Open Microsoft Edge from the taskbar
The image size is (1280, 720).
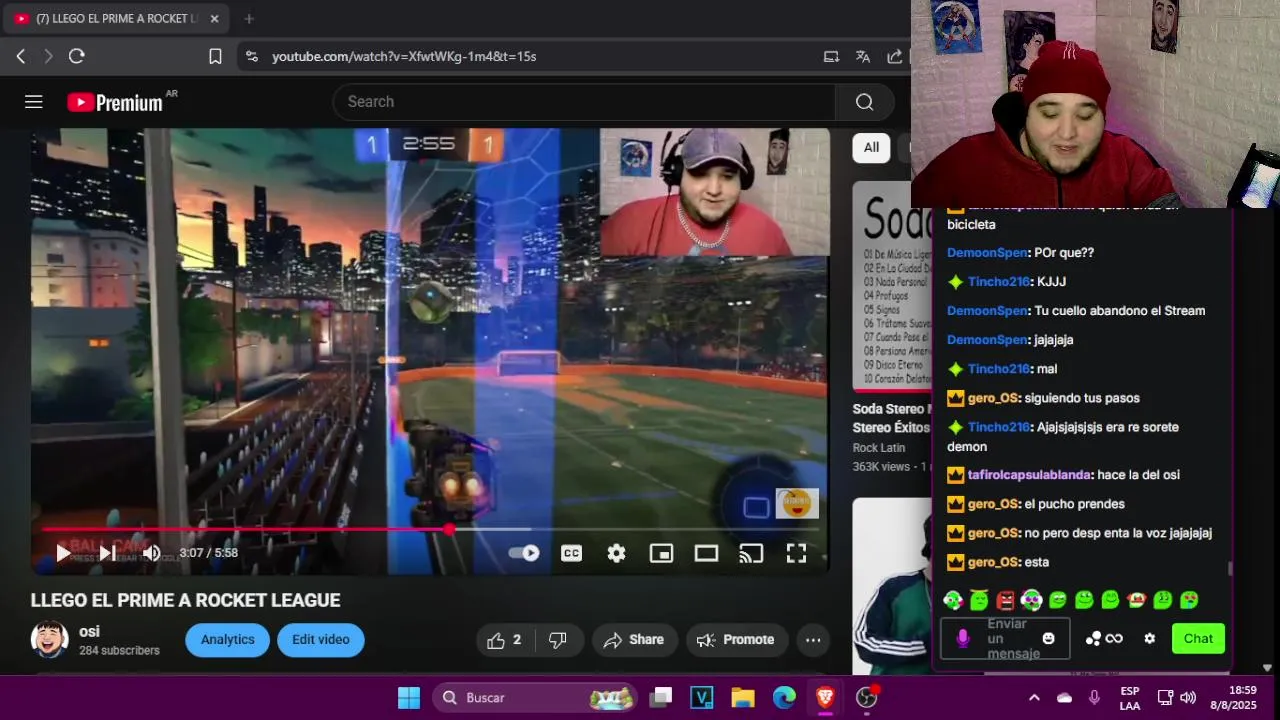(784, 697)
